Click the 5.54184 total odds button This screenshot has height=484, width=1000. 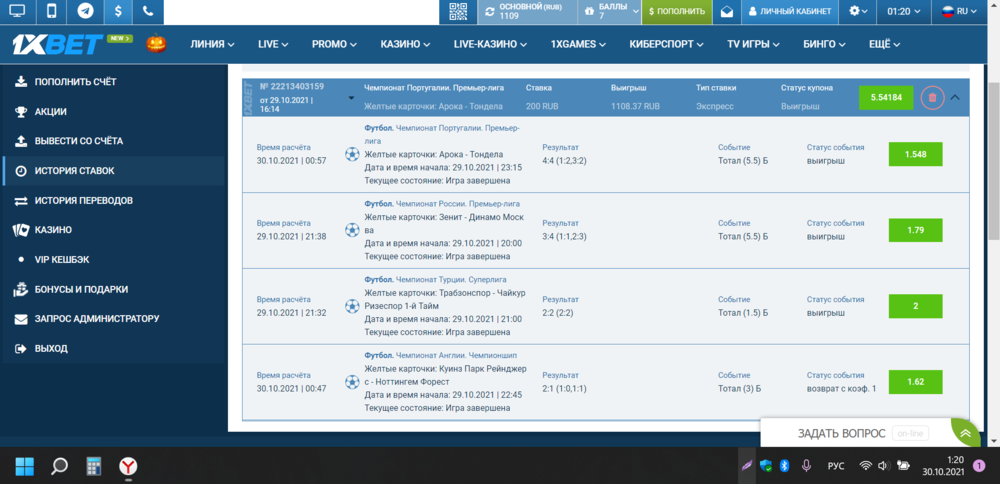886,98
